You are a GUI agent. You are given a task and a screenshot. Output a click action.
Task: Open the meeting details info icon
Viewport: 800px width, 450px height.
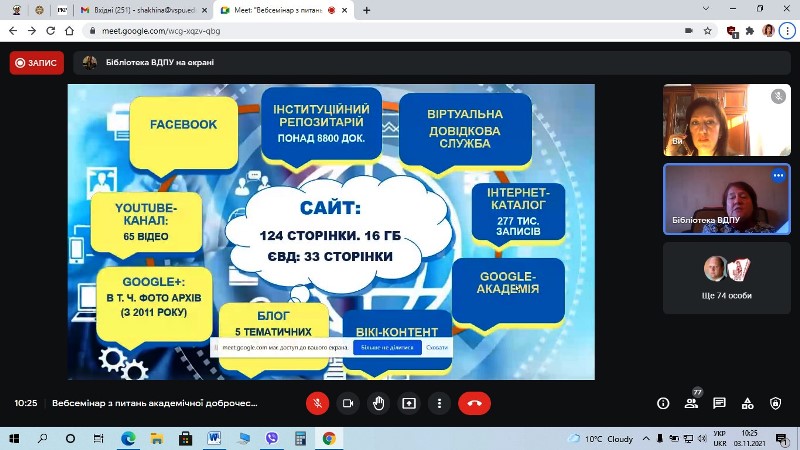click(x=663, y=404)
